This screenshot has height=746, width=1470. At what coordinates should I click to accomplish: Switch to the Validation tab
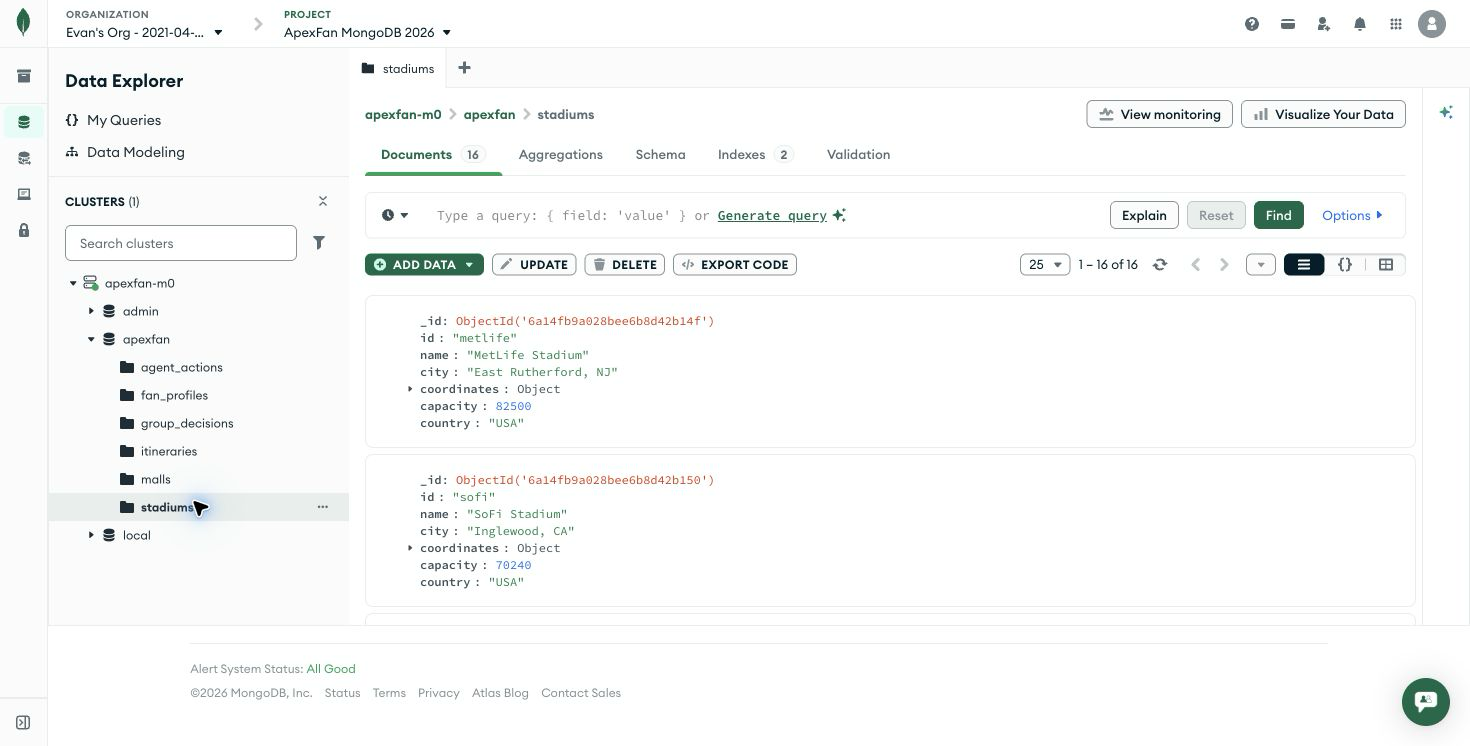click(858, 155)
